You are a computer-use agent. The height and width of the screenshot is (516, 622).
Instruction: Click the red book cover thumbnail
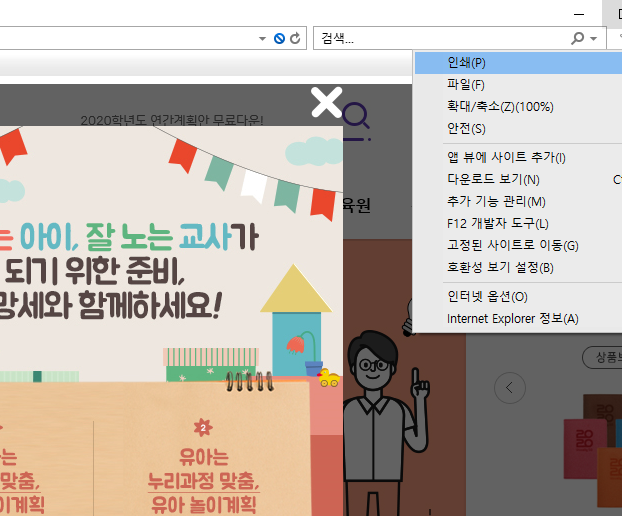click(x=585, y=449)
